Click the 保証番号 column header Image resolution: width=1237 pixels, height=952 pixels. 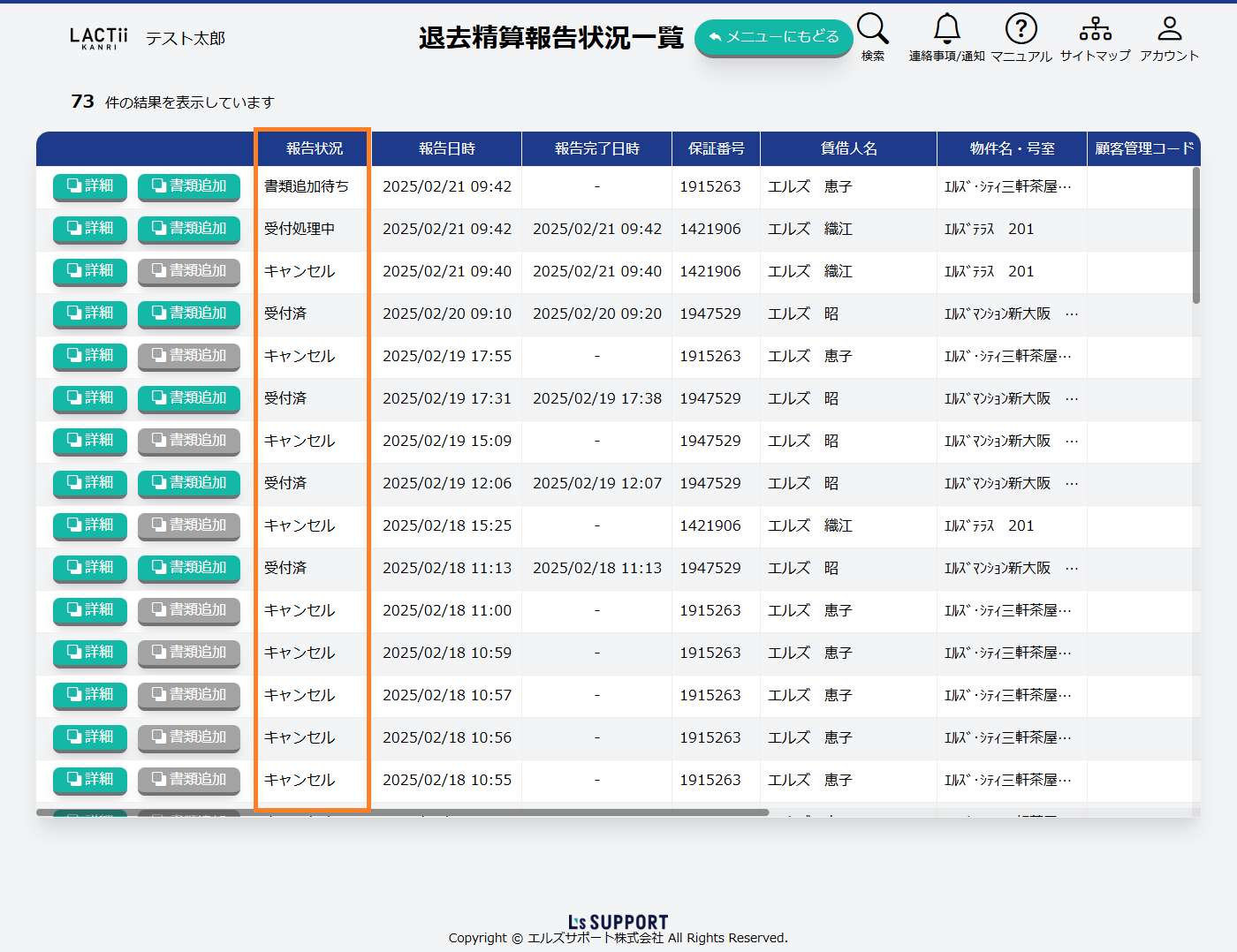click(x=716, y=148)
